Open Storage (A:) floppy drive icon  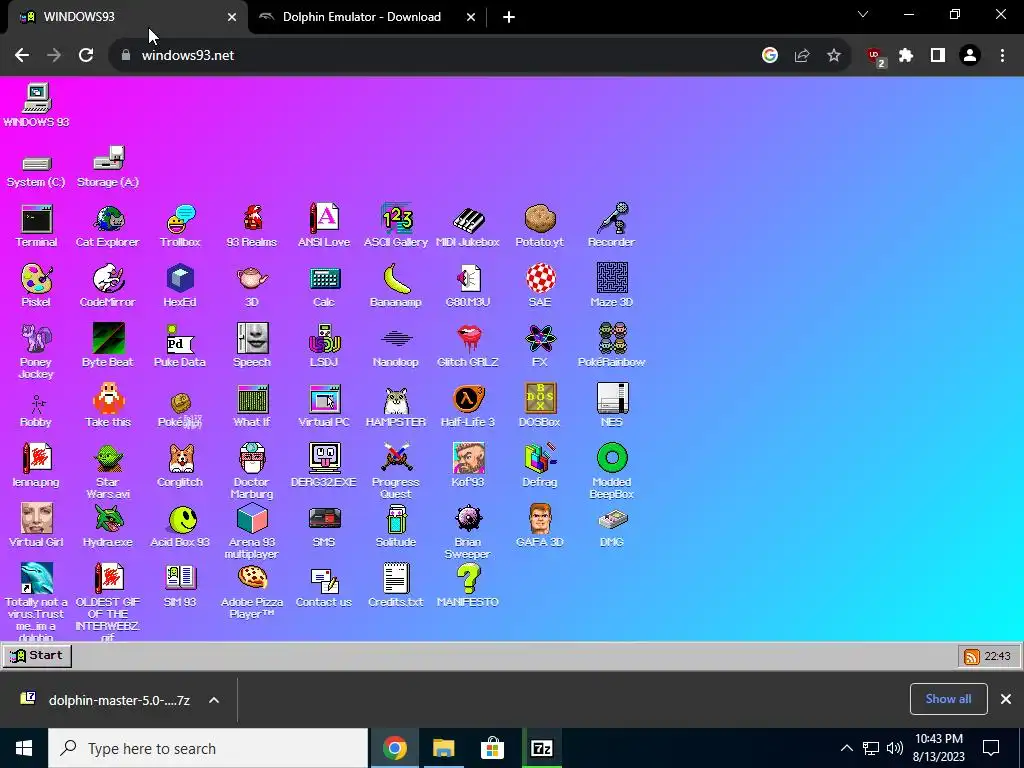(108, 167)
